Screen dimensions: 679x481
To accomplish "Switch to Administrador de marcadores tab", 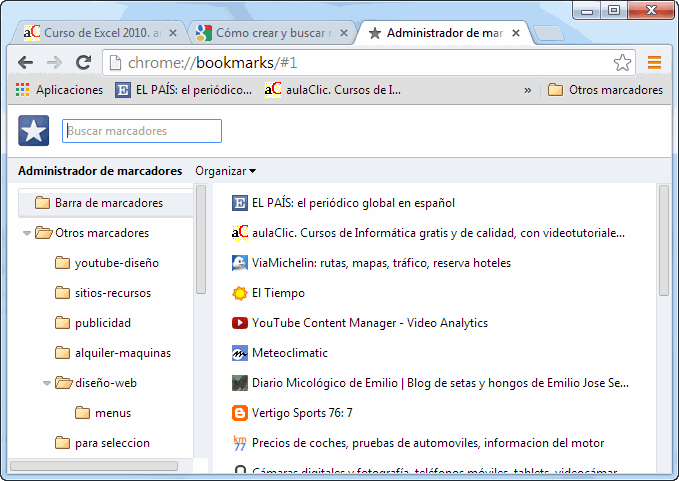I will 444,33.
